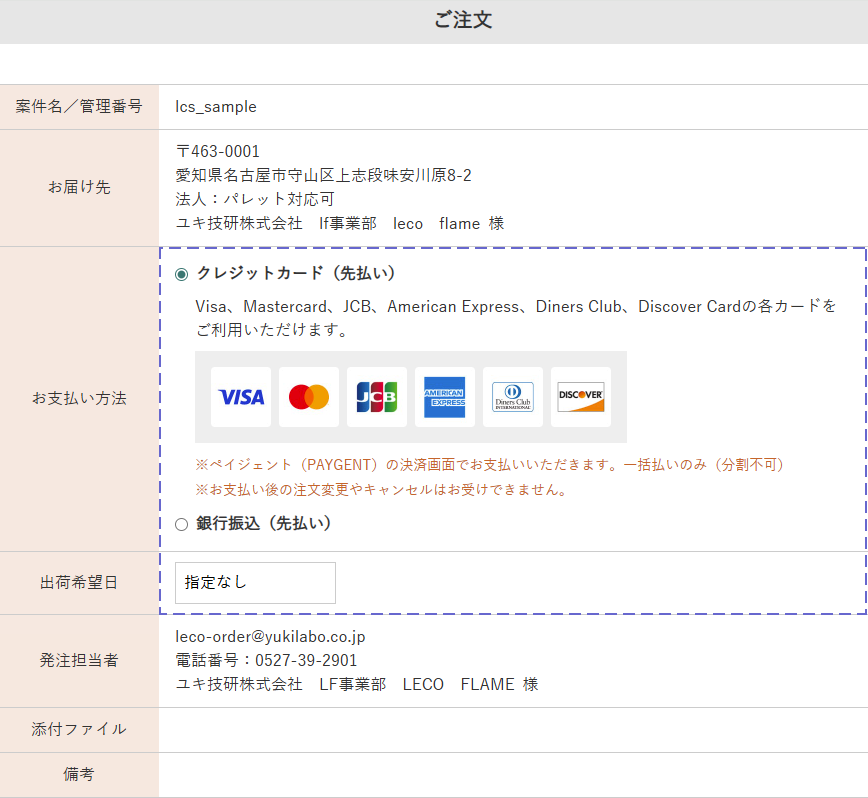Select the Discover card icon
The width and height of the screenshot is (868, 798).
[580, 396]
